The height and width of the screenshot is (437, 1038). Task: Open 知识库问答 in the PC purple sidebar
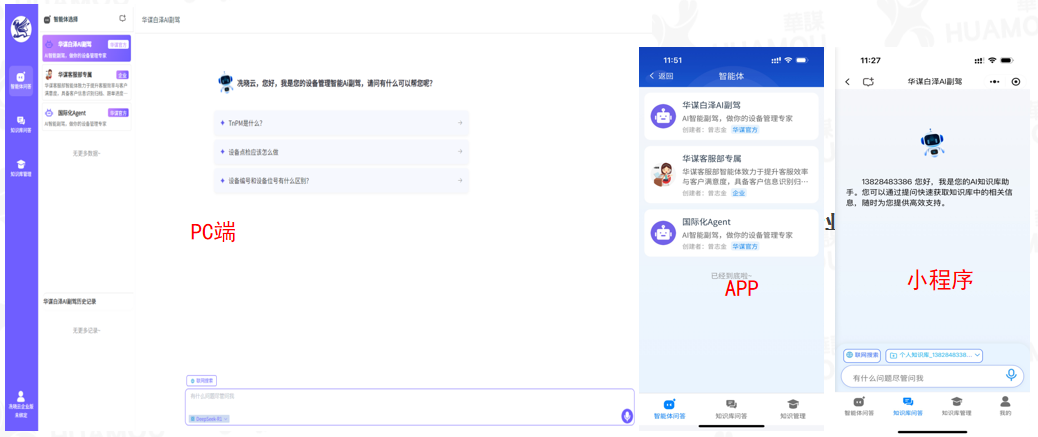point(21,124)
